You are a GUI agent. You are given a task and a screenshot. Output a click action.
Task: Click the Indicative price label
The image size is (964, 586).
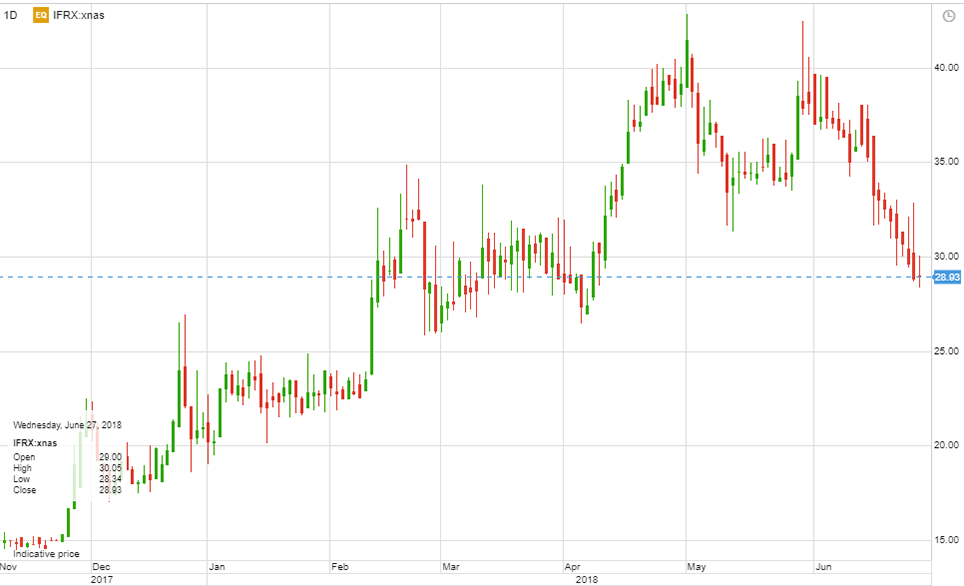[47, 554]
